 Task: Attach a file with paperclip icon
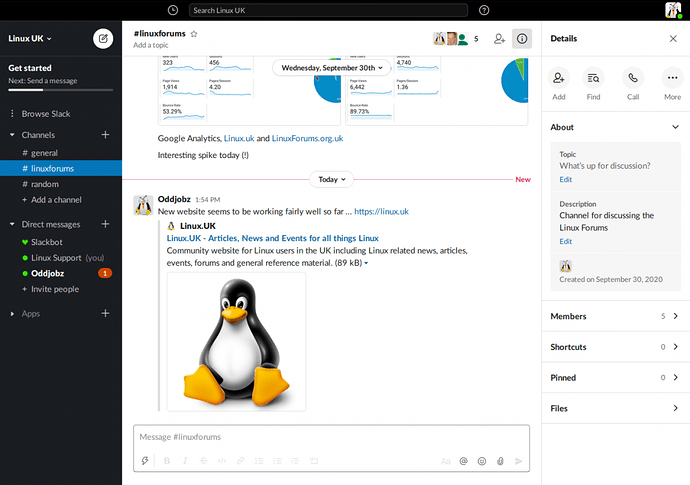tap(500, 461)
